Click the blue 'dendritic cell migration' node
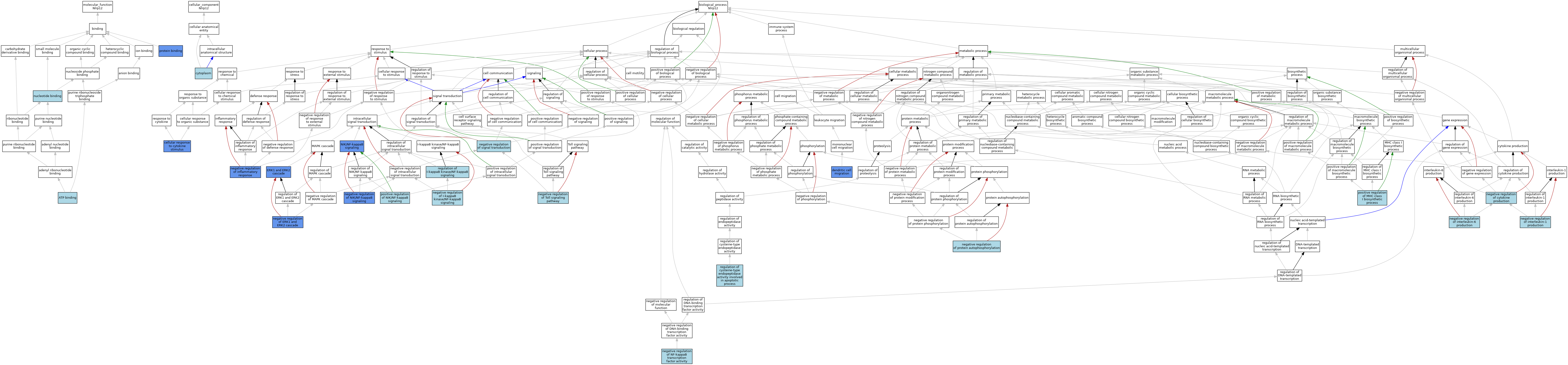Image resolution: width=1568 pixels, height=365 pixels. tap(842, 172)
